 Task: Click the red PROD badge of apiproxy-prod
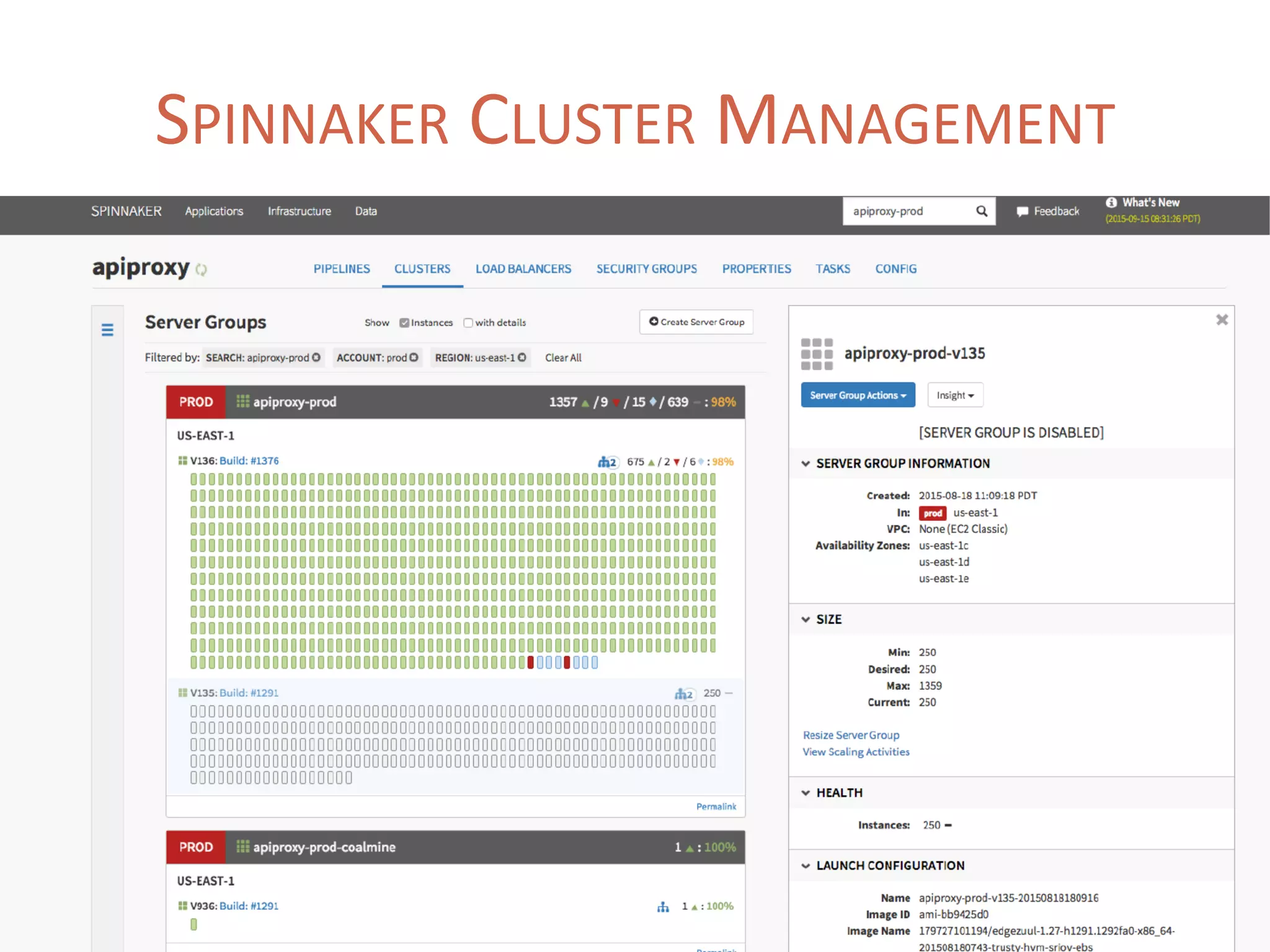click(x=196, y=402)
